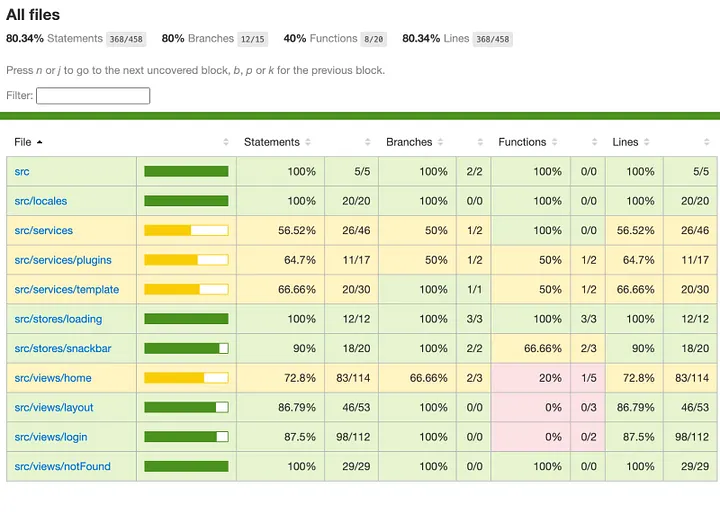The image size is (720, 525).
Task: Click the Statements header label
Action: pos(272,142)
